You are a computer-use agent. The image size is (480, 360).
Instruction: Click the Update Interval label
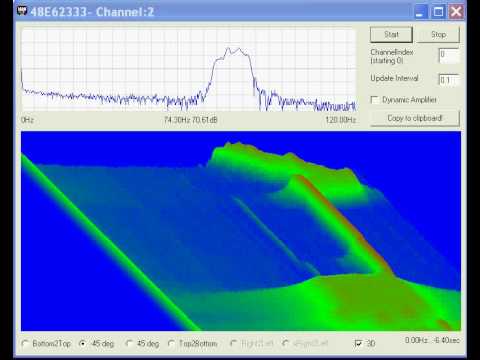394,78
